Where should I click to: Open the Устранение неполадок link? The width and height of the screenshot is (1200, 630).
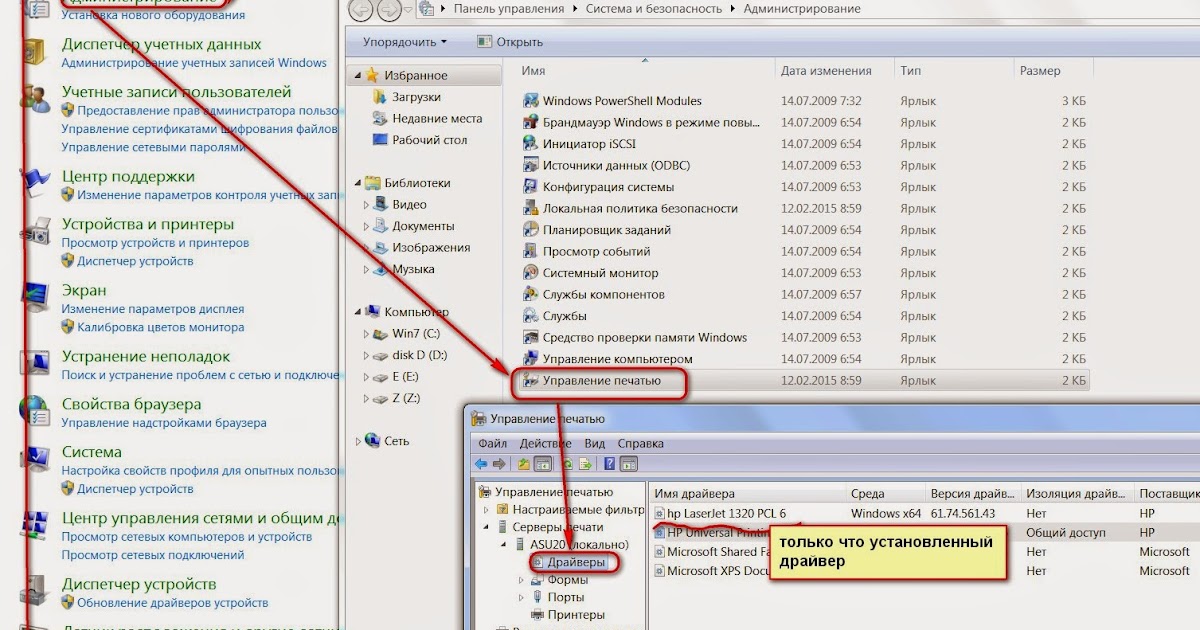(146, 357)
